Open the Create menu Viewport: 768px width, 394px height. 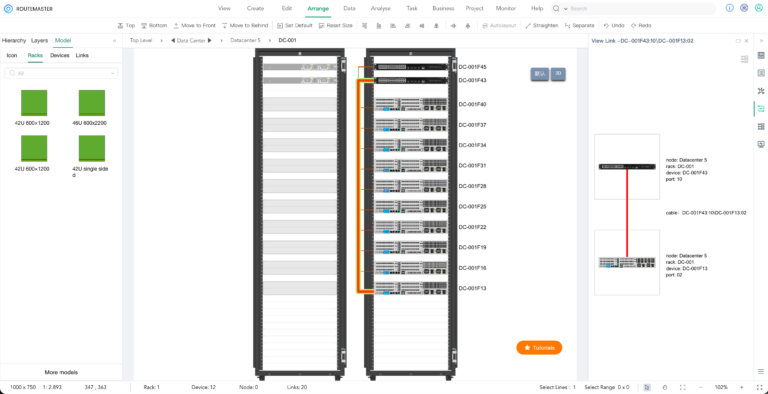tap(255, 8)
